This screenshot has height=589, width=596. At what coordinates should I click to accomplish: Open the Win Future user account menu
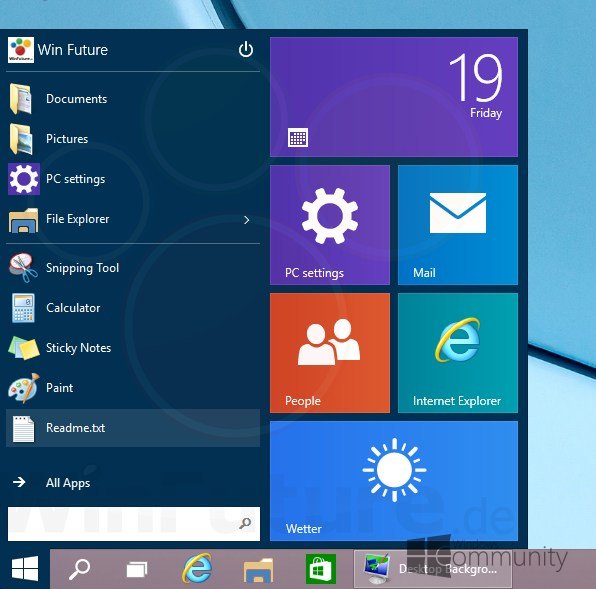(x=58, y=50)
